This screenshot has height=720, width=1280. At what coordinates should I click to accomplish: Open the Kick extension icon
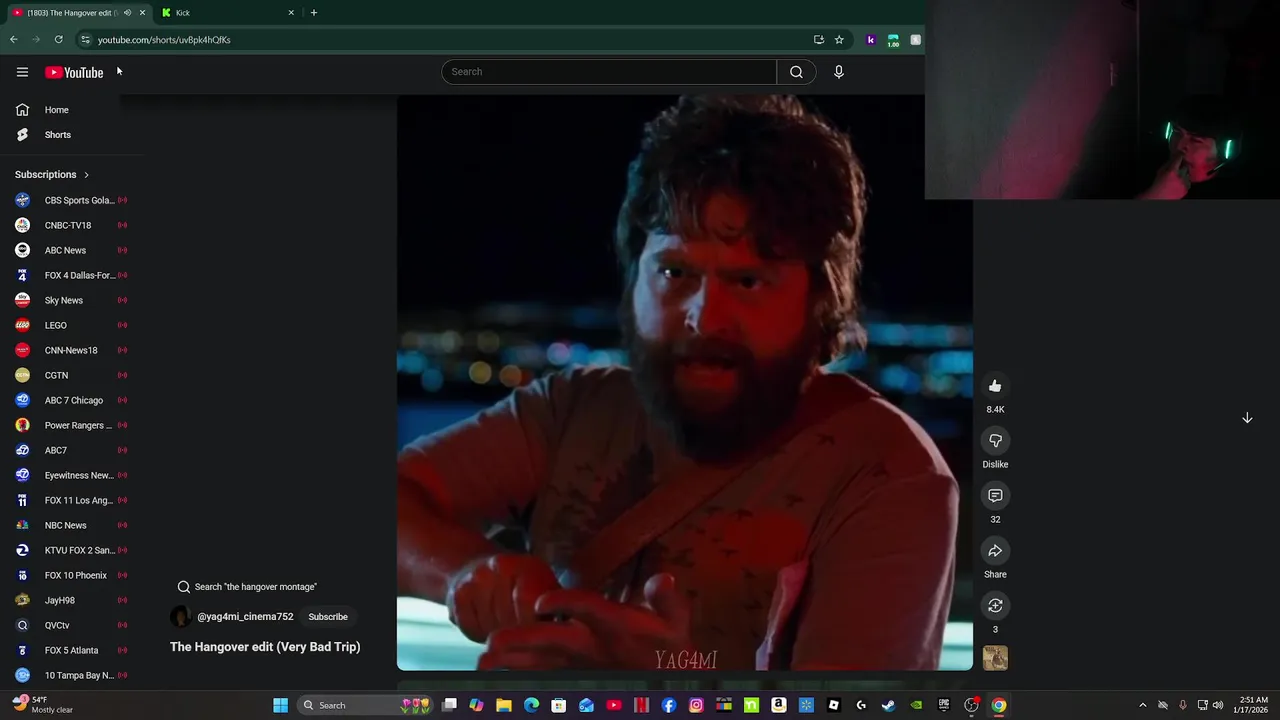(x=871, y=40)
